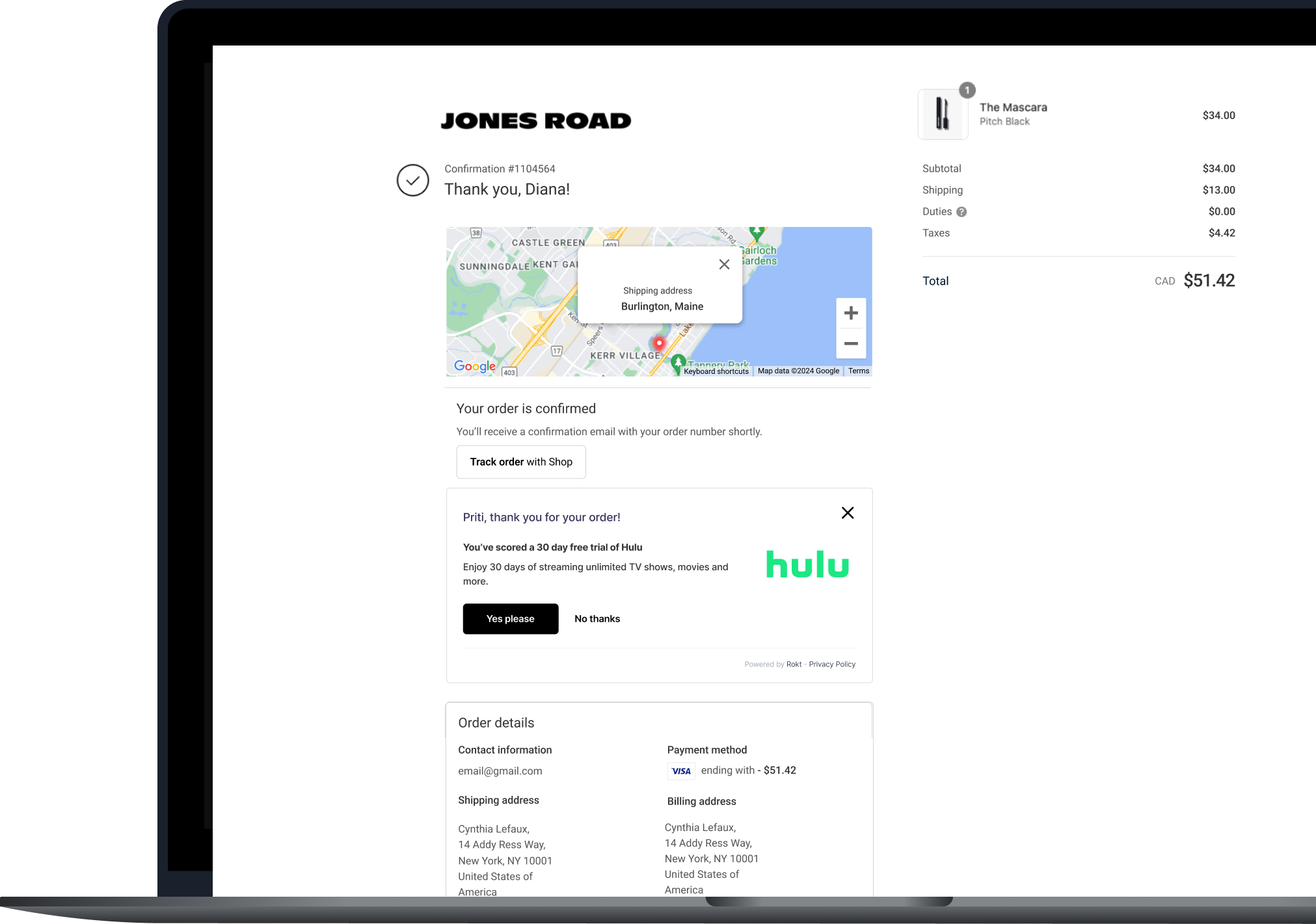
Task: Accept Hulu trial with Yes please
Action: tap(510, 618)
